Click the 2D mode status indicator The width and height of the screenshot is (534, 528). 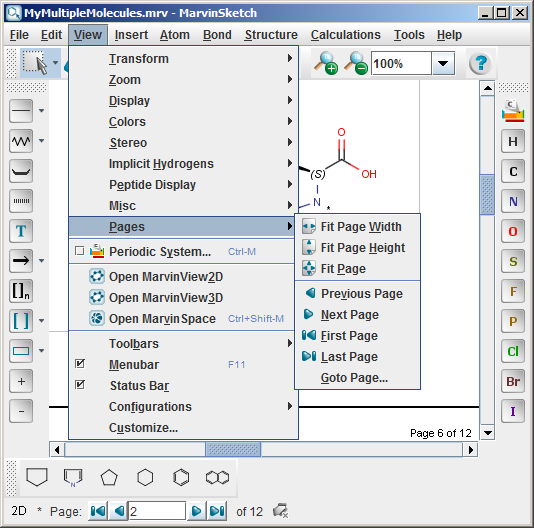coord(19,511)
